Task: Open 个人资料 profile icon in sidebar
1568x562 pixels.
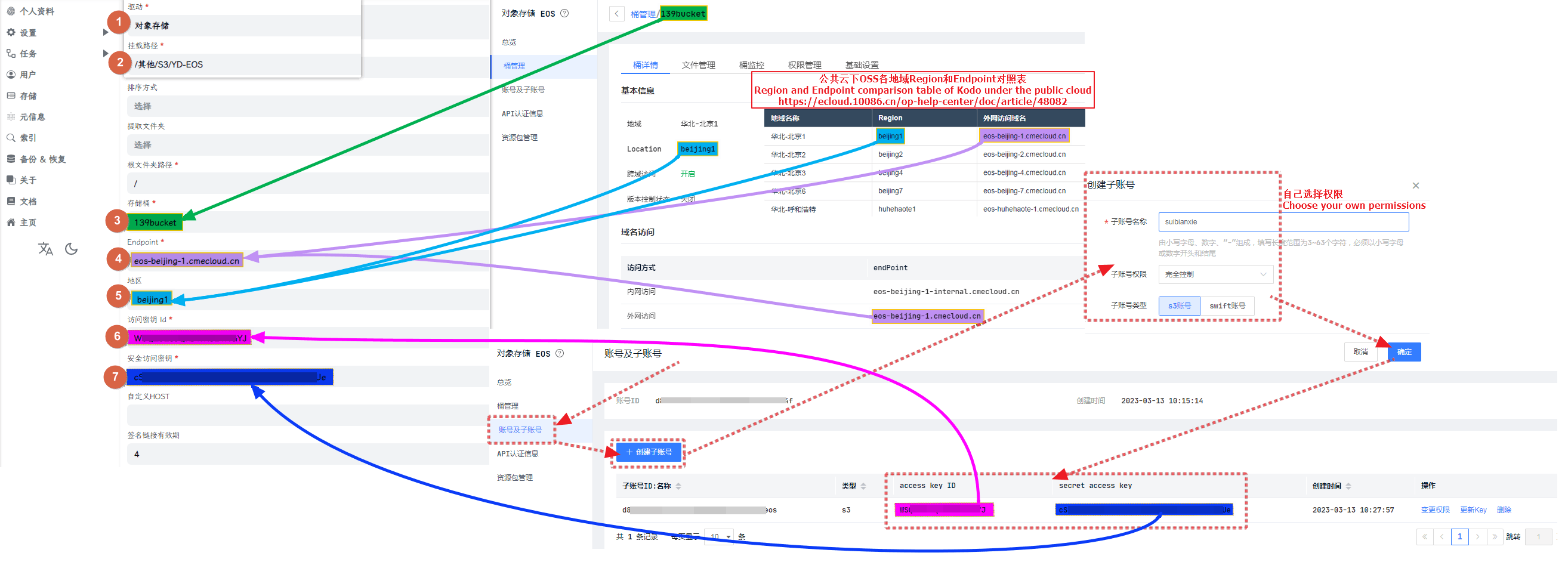Action: pyautogui.click(x=11, y=11)
